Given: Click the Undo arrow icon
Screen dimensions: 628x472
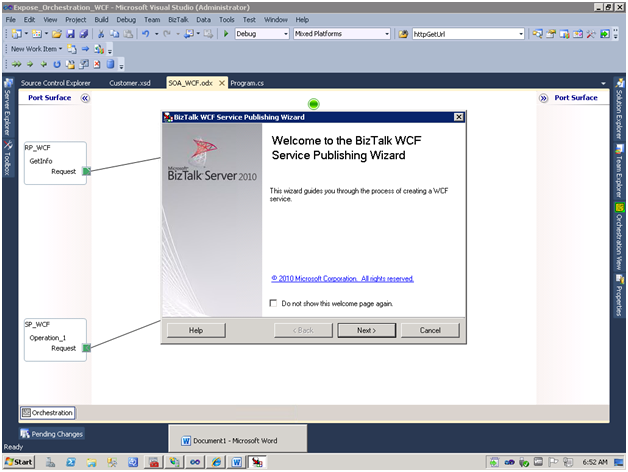Looking at the screenshot, I should tap(146, 34).
